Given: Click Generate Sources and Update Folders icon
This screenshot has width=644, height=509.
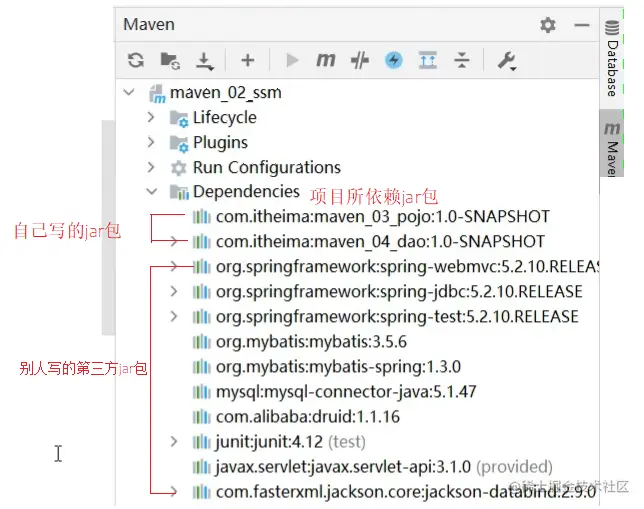Looking at the screenshot, I should tap(170, 60).
